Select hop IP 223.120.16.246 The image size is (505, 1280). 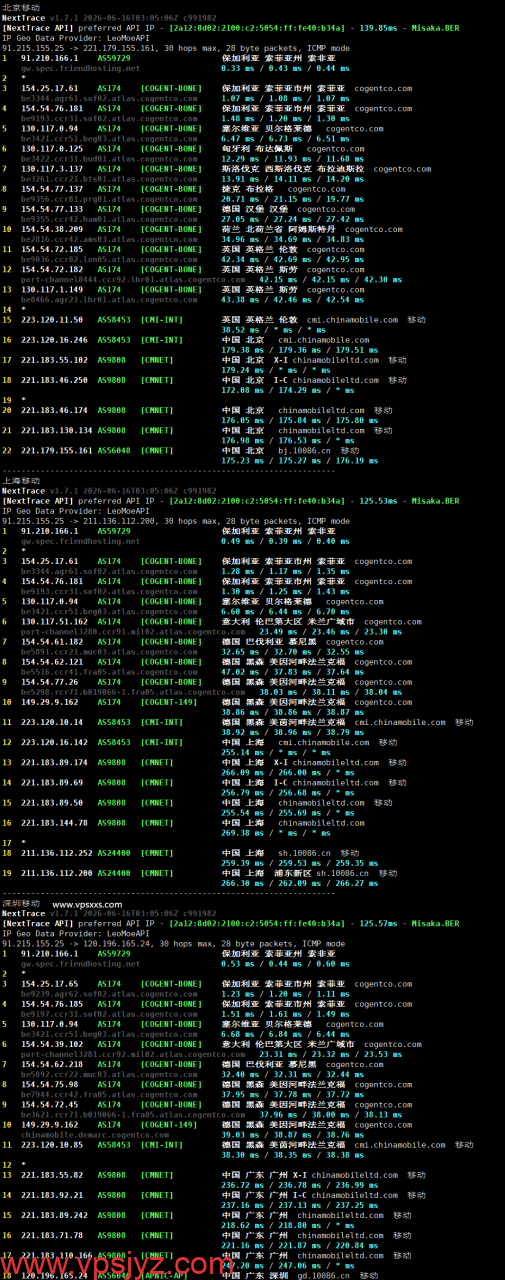click(52, 339)
